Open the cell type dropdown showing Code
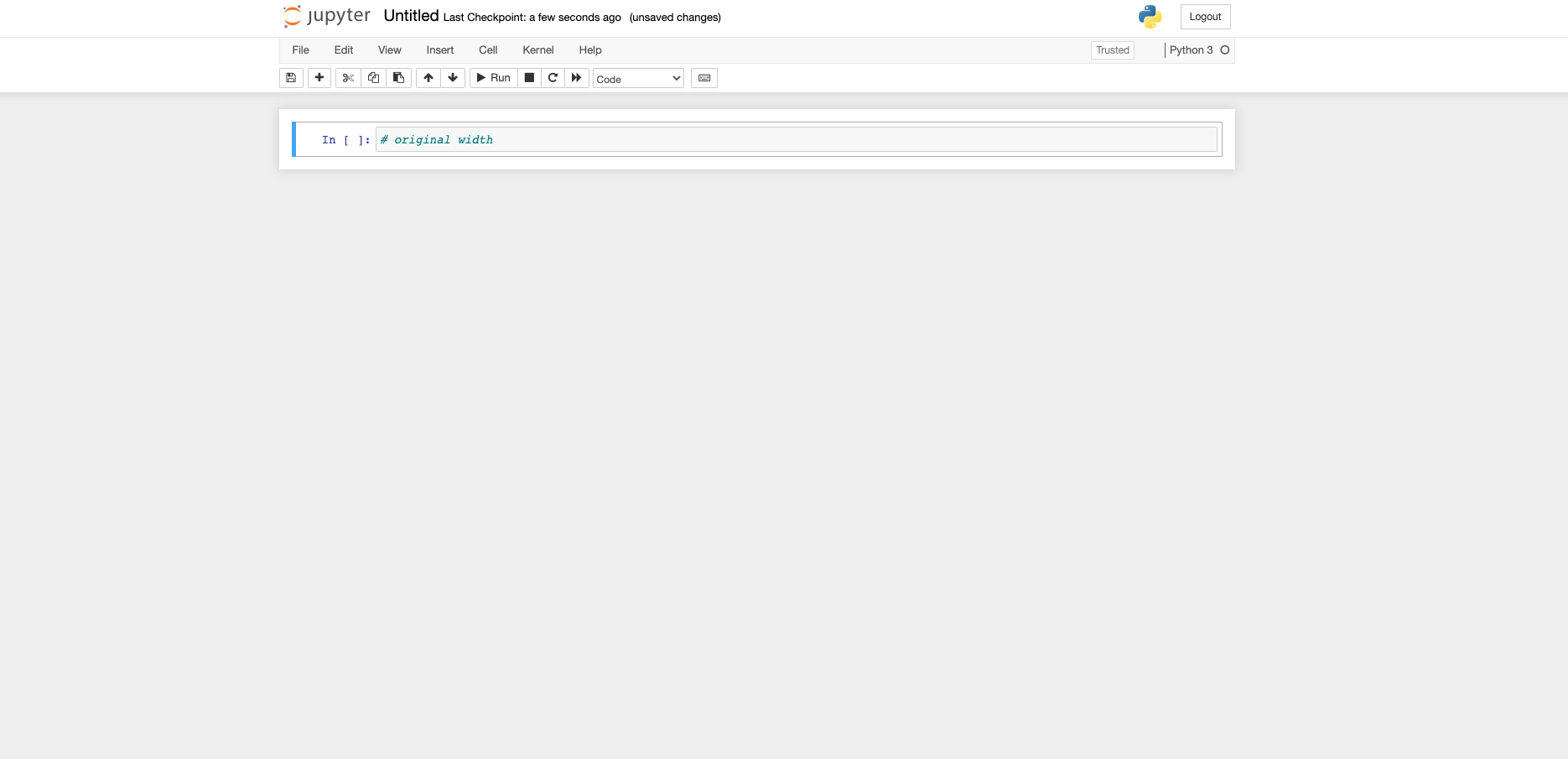Image resolution: width=1568 pixels, height=759 pixels. tap(637, 78)
